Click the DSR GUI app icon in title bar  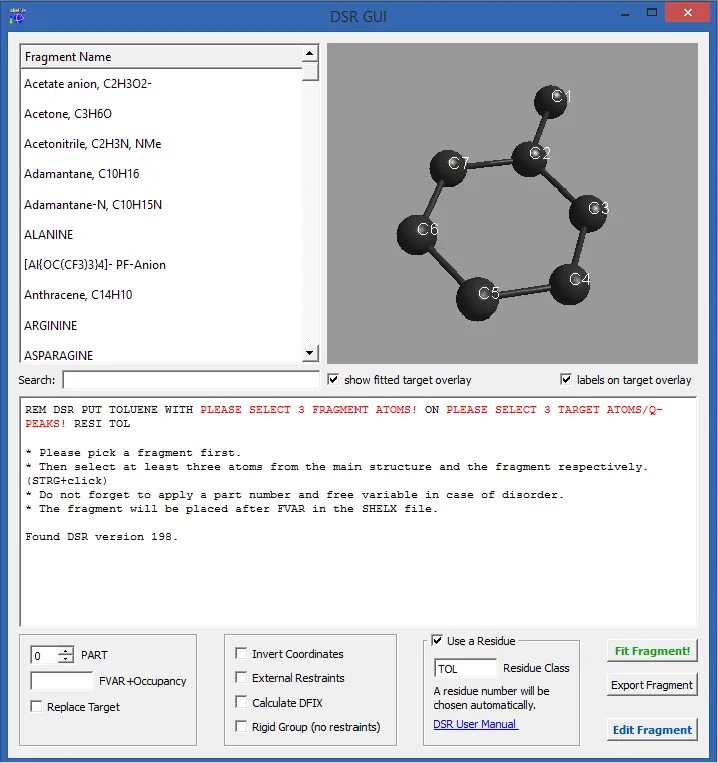[x=17, y=16]
